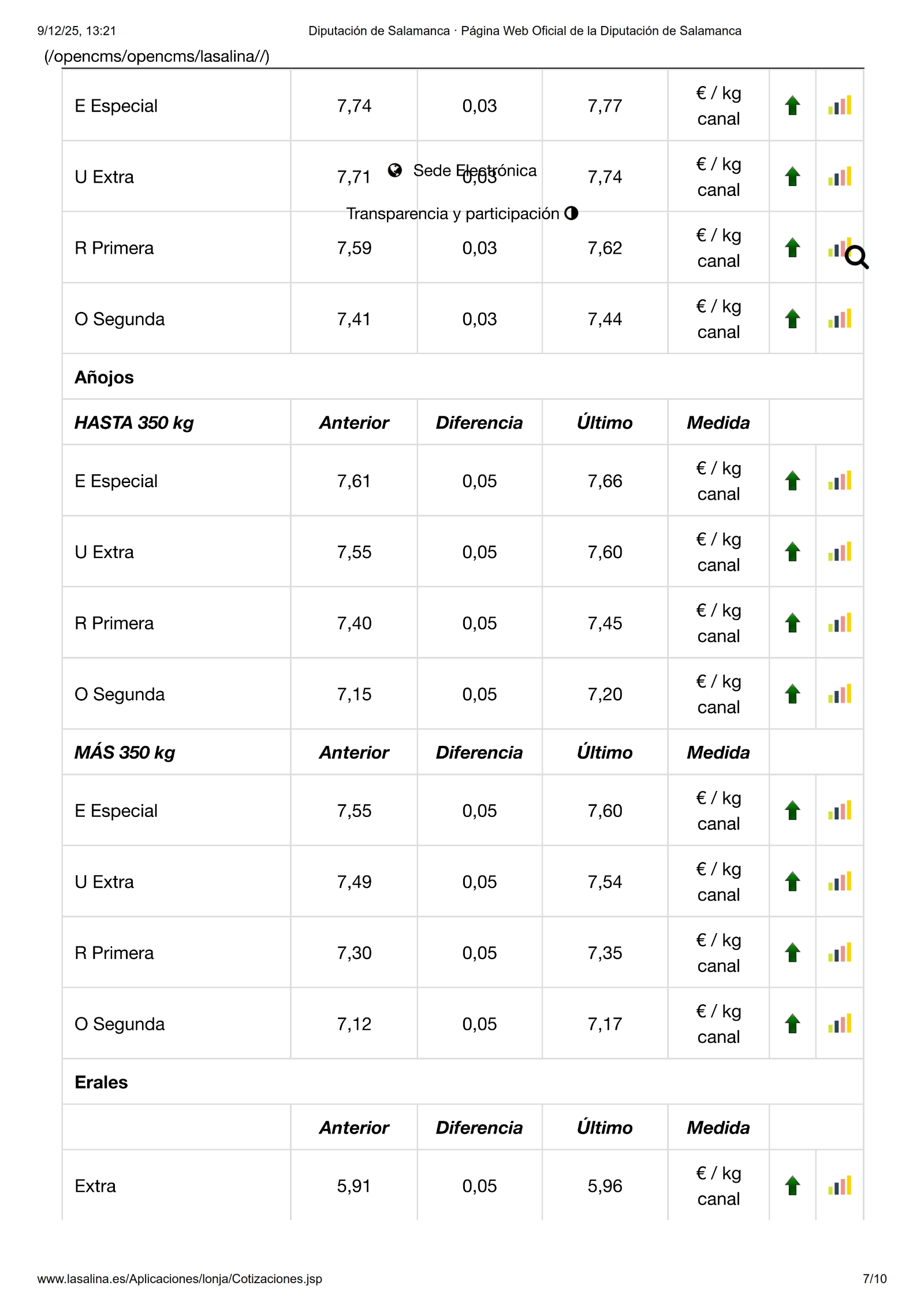Click the green arrow in O Segunda 7,20 row
Image resolution: width=924 pixels, height=1308 pixels.
[x=792, y=694]
